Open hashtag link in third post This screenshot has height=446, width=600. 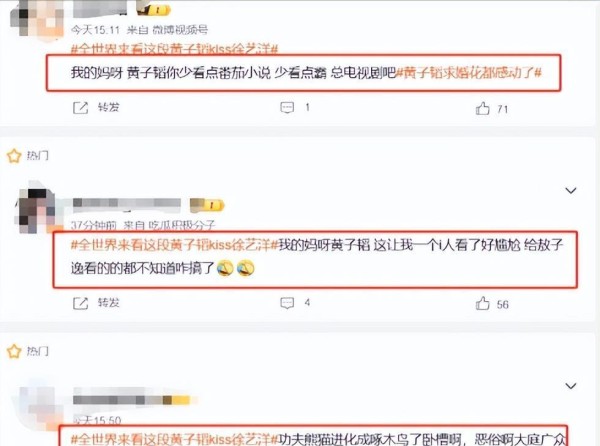pyautogui.click(x=174, y=439)
